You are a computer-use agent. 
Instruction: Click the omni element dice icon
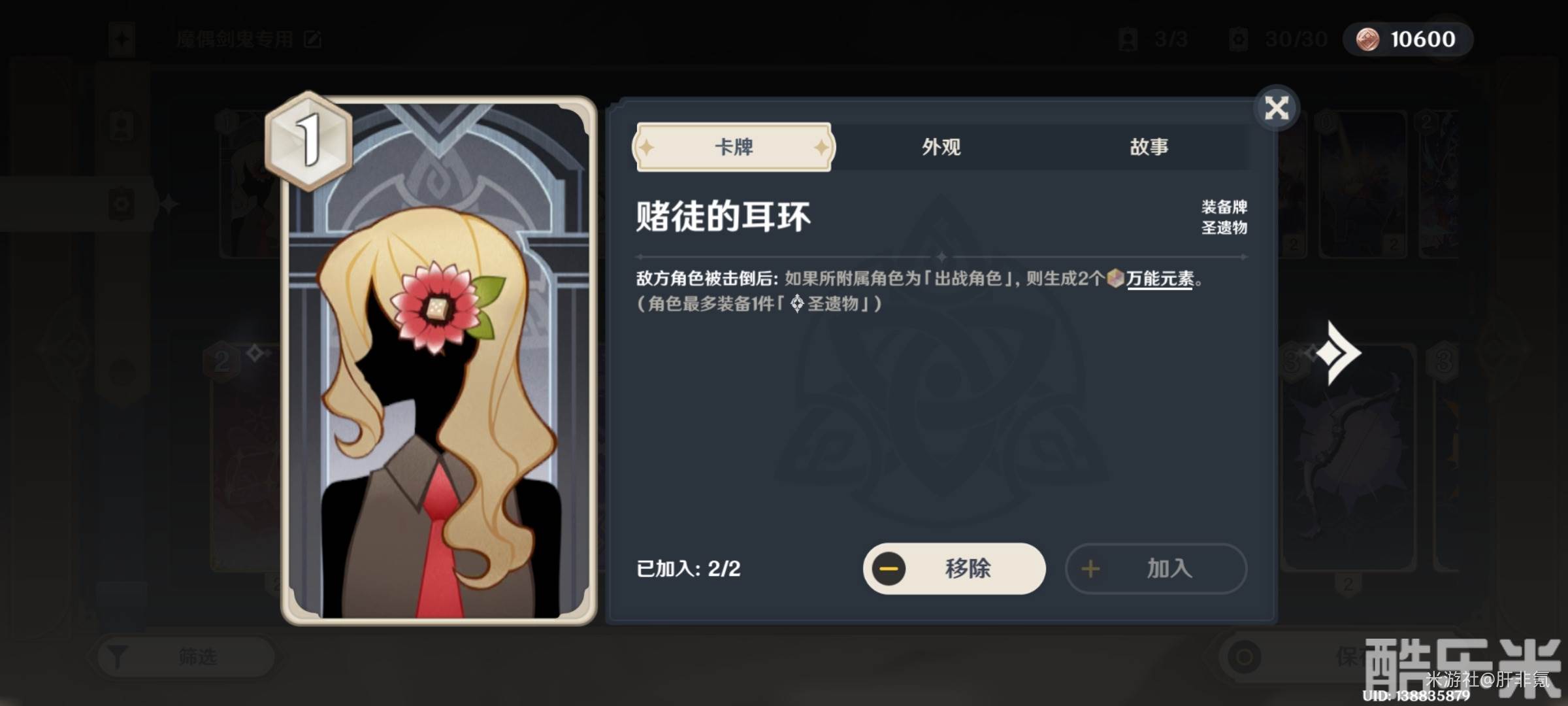(x=1115, y=278)
